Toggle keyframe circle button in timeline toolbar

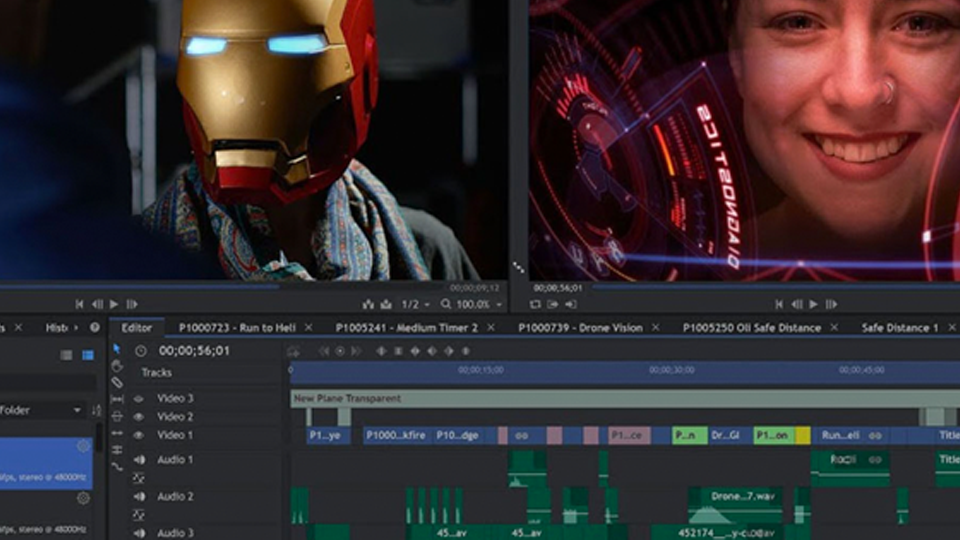pos(340,351)
